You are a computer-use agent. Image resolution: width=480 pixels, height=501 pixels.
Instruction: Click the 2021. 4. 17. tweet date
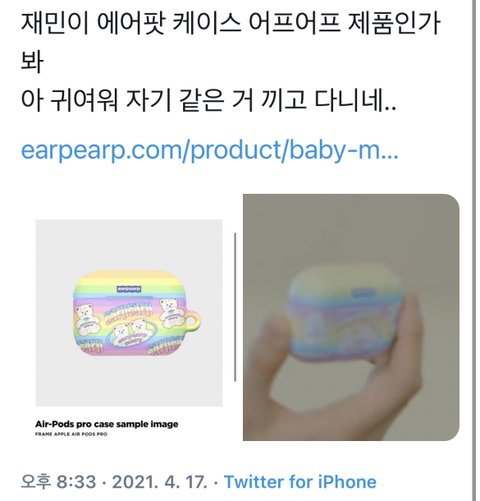click(159, 482)
